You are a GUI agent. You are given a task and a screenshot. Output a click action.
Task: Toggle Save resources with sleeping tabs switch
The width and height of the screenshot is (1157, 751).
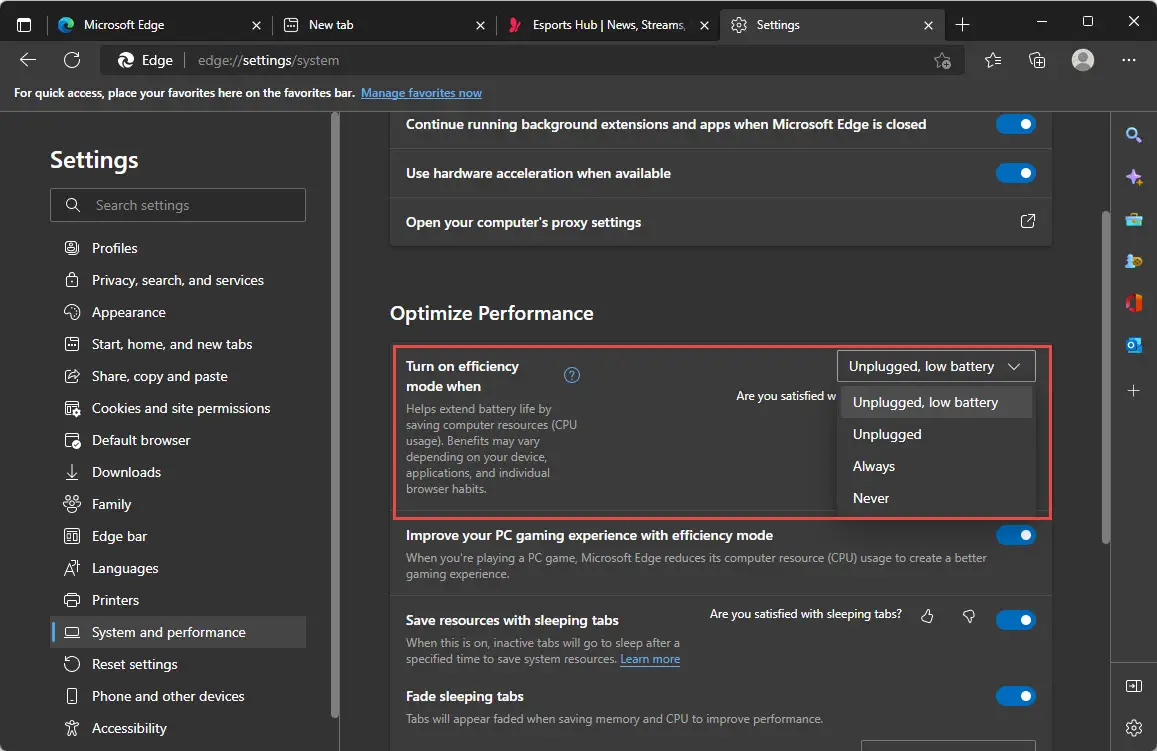[1015, 620]
